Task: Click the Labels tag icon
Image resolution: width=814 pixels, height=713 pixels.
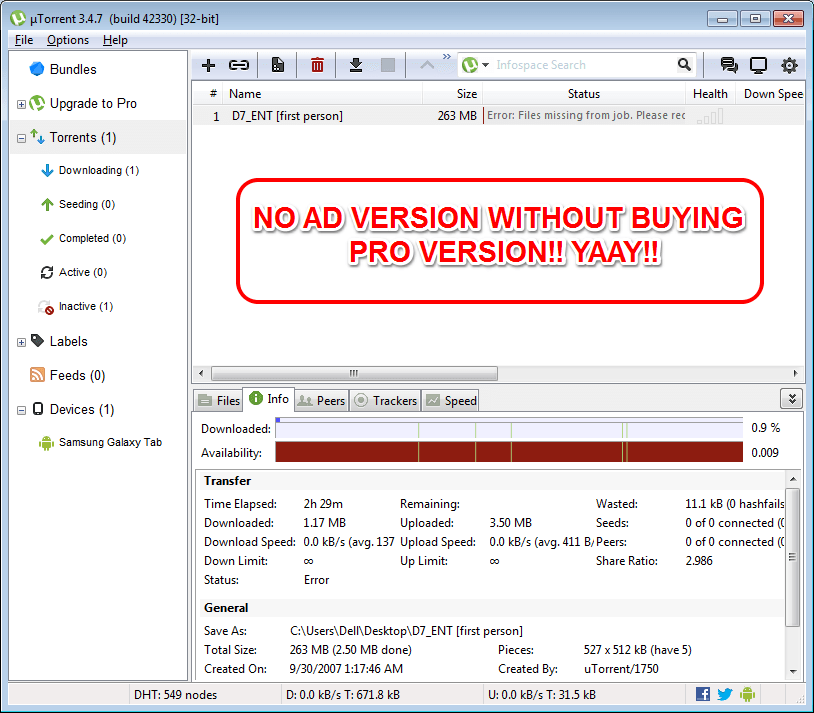Action: pyautogui.click(x=37, y=341)
